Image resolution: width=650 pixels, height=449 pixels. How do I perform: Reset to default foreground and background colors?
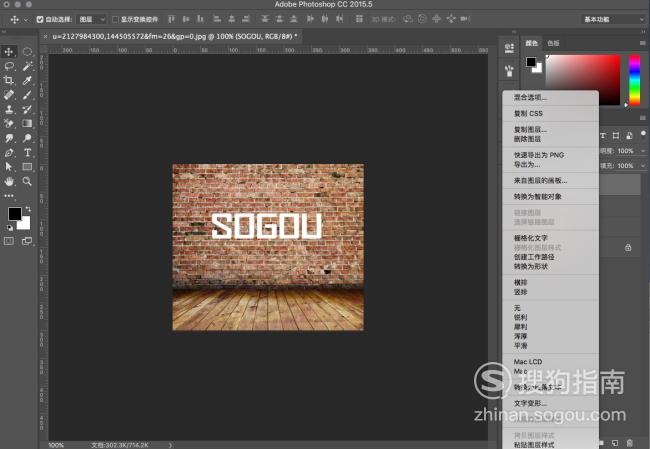pos(10,228)
